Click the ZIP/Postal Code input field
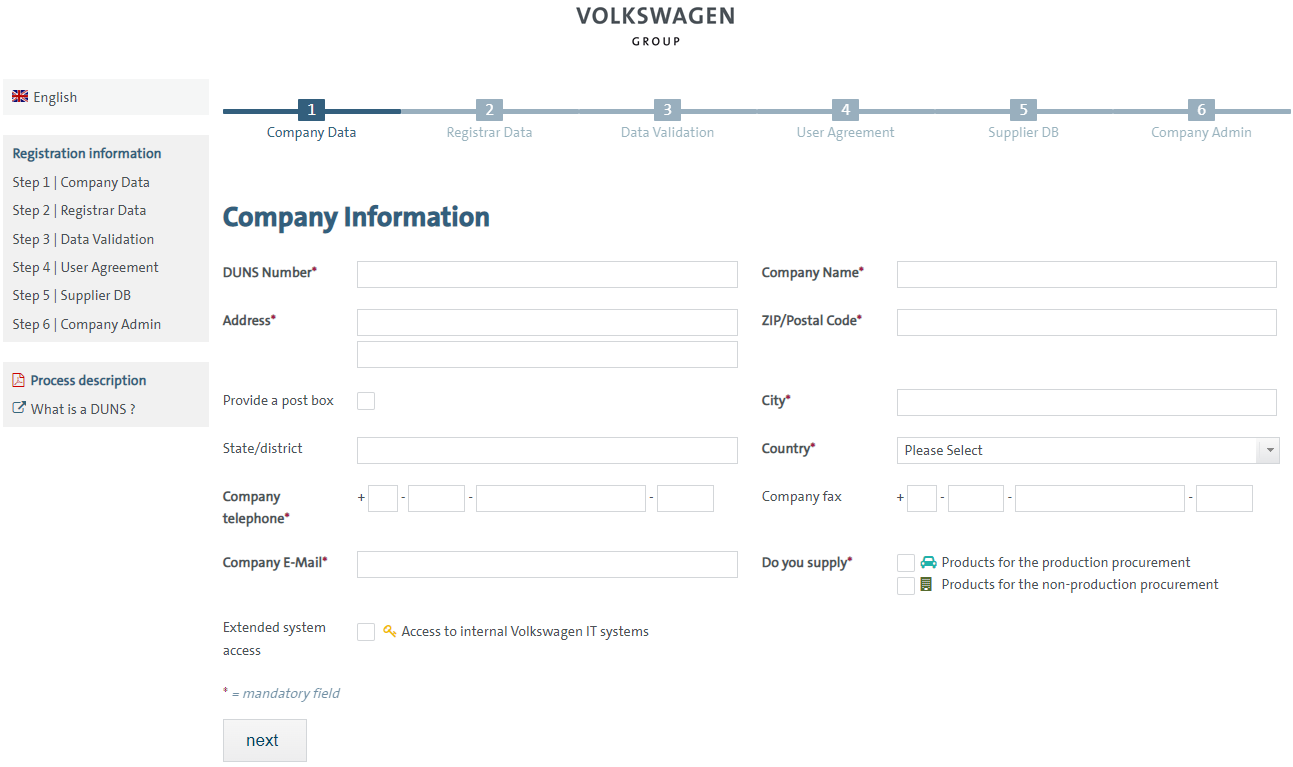The width and height of the screenshot is (1293, 767). 1087,322
